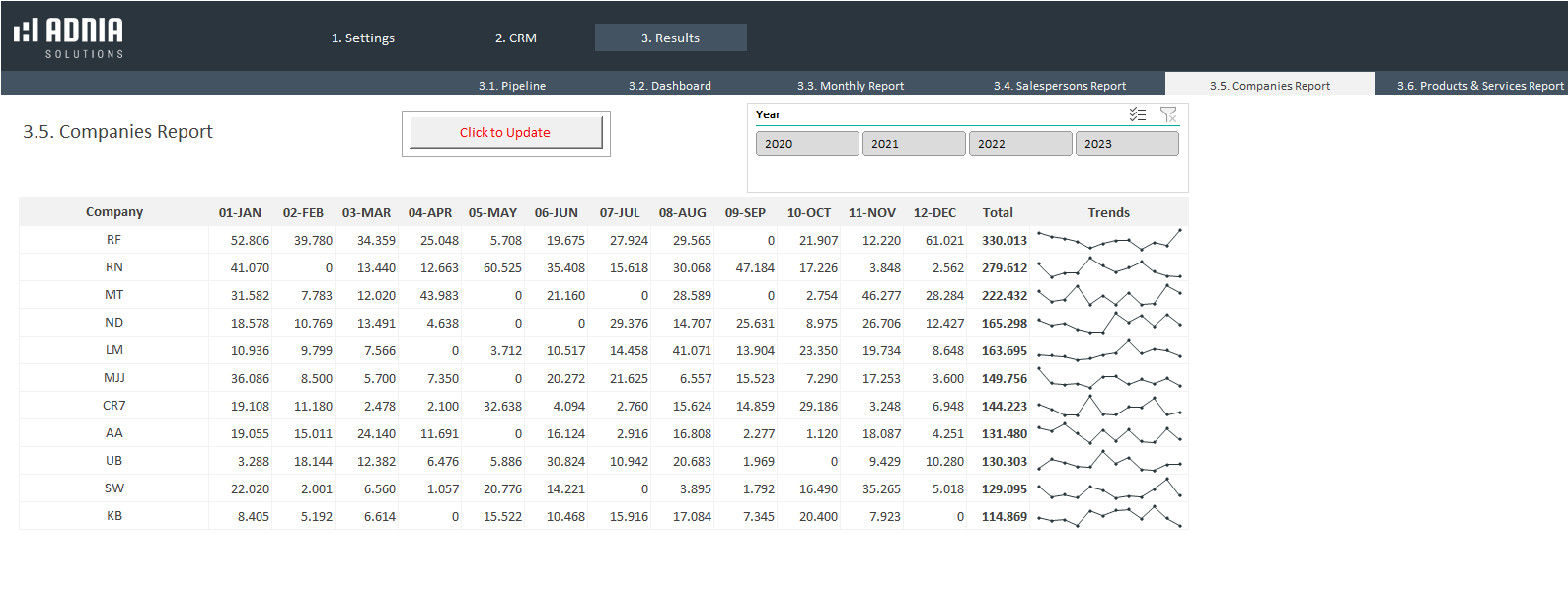Click the Trends column header

(x=1108, y=212)
